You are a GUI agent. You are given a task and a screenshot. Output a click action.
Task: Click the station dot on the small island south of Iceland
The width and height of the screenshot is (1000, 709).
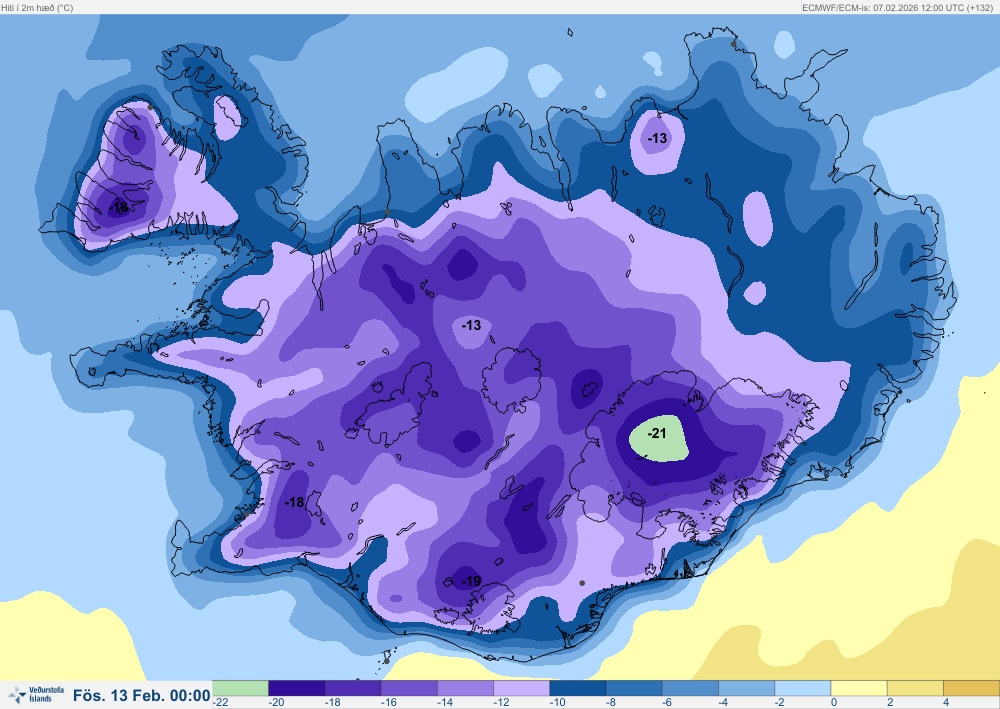point(386,661)
